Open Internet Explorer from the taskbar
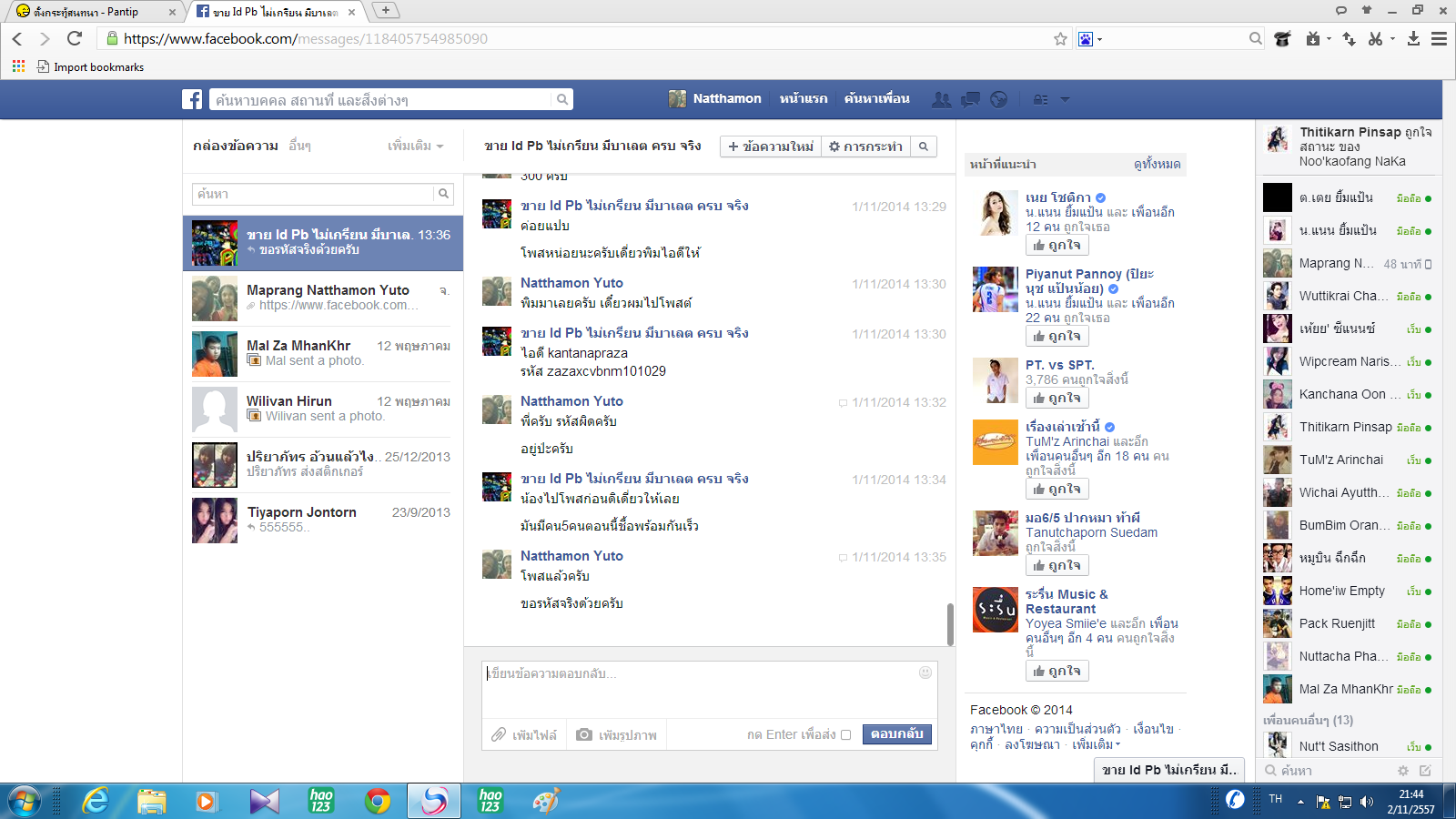Viewport: 1456px width, 819px height. (95, 801)
